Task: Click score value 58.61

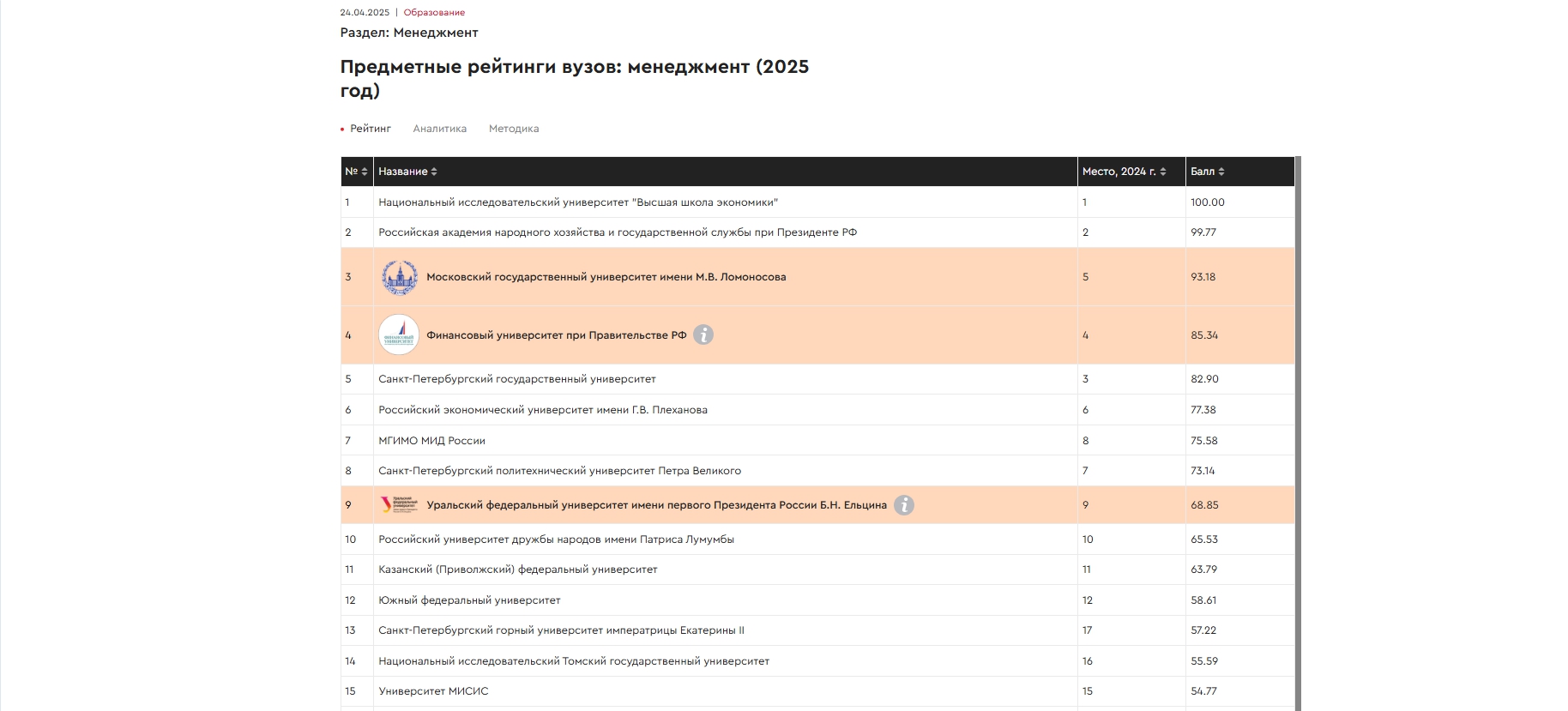Action: pos(1203,600)
